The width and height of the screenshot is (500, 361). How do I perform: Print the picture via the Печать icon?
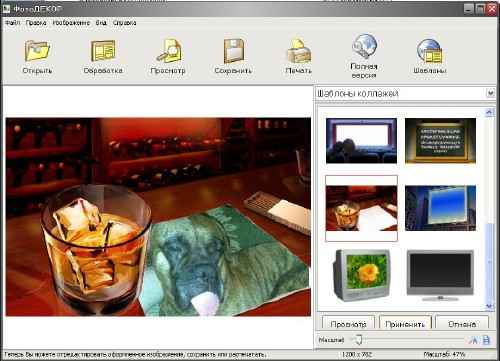pyautogui.click(x=299, y=56)
